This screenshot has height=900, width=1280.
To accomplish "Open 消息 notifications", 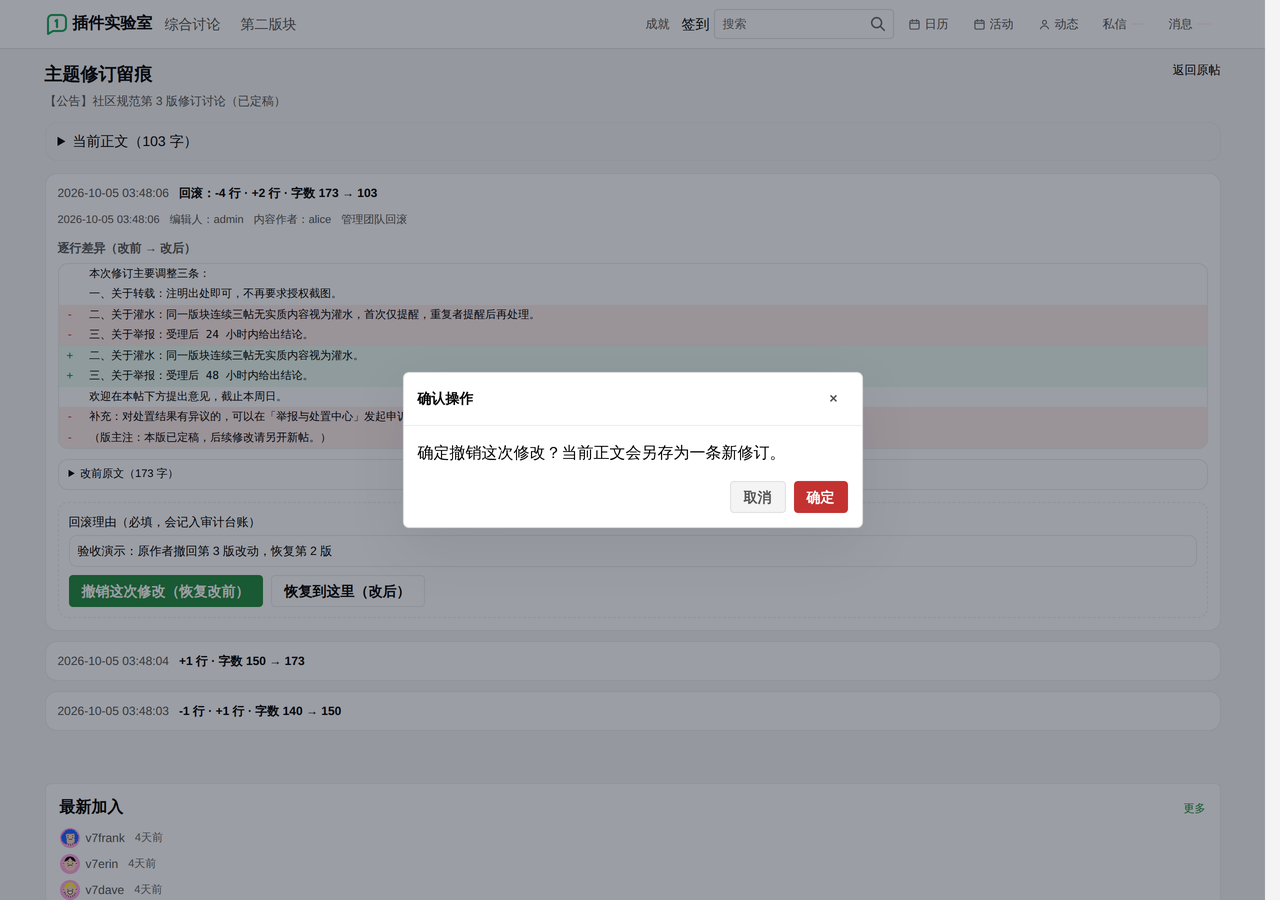I will click(x=1180, y=24).
